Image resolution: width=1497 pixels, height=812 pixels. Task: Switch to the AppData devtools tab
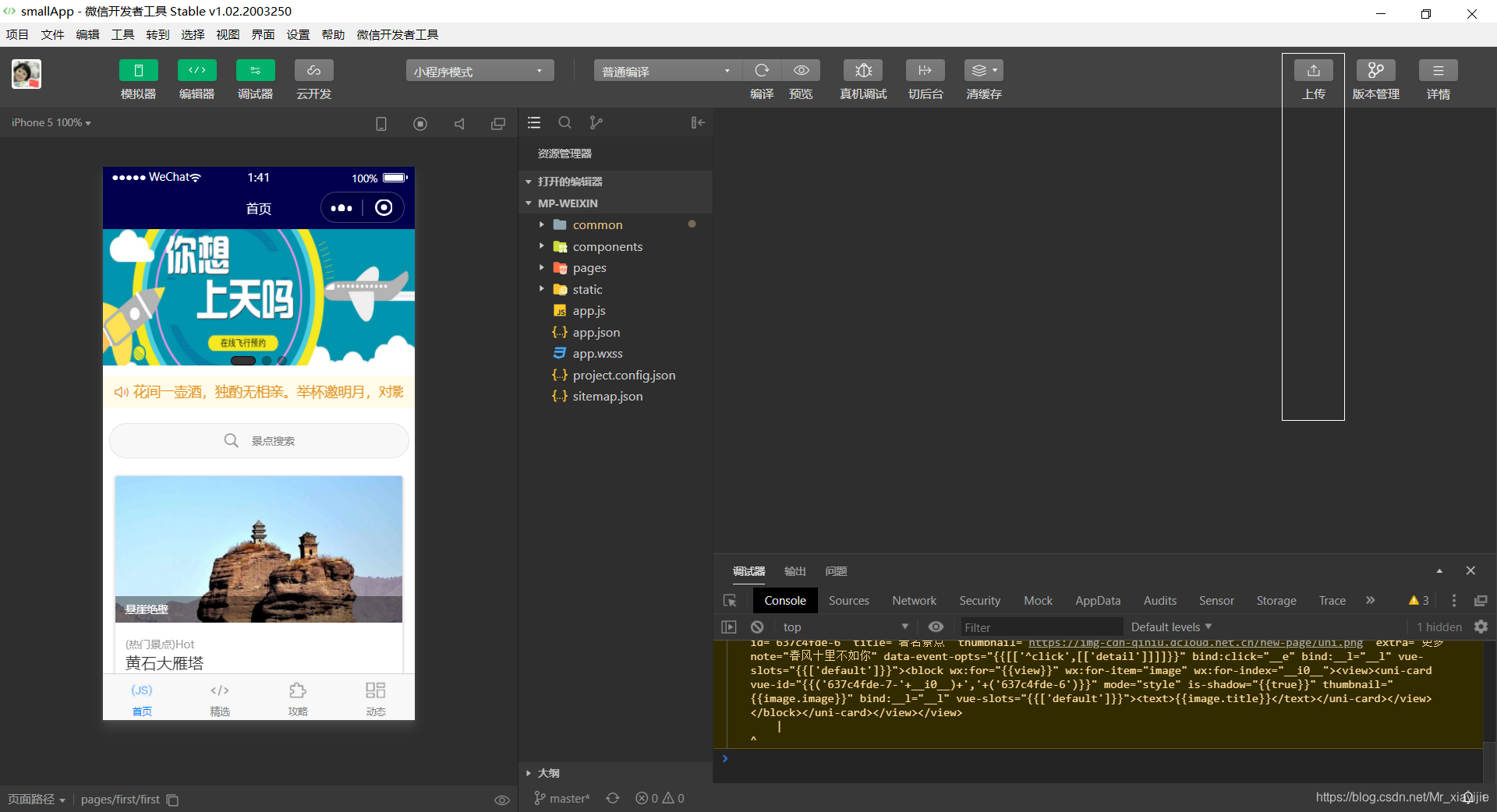(1098, 601)
